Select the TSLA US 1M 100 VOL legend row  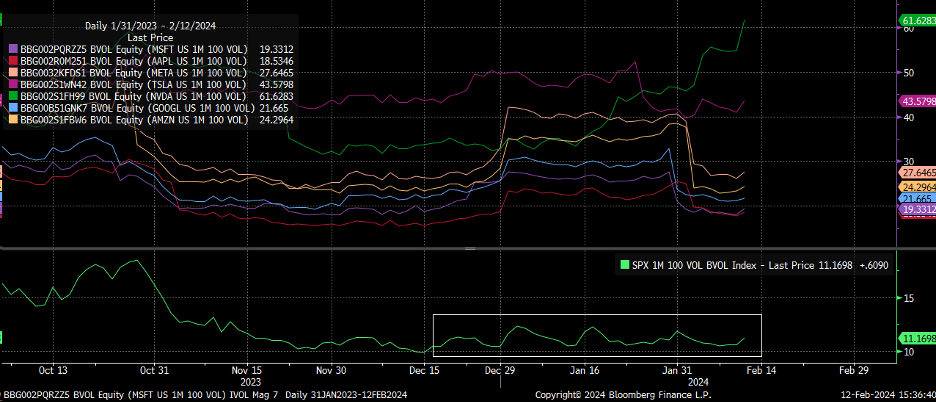coord(152,85)
